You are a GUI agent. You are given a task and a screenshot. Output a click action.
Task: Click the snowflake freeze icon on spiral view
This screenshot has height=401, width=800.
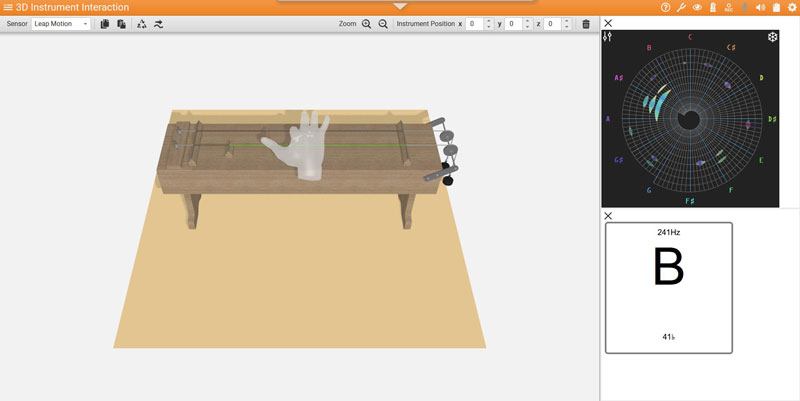pos(772,37)
